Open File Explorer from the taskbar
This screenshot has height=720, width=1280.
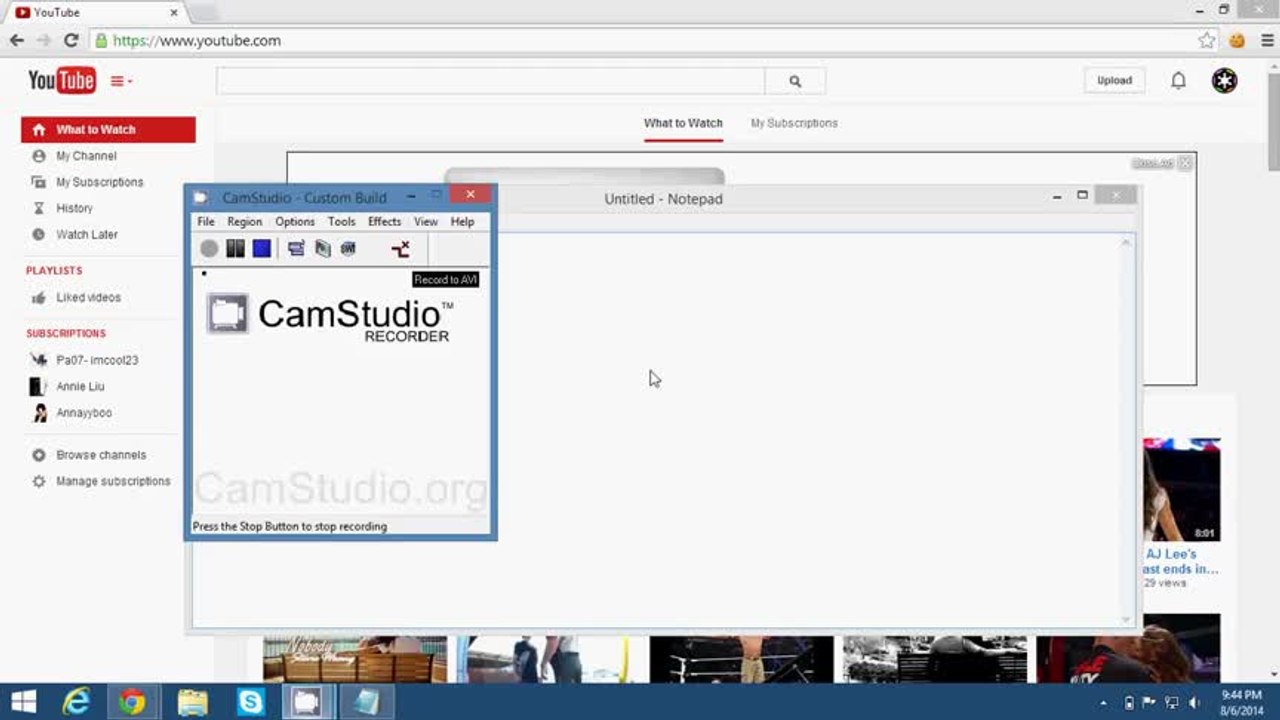[192, 702]
